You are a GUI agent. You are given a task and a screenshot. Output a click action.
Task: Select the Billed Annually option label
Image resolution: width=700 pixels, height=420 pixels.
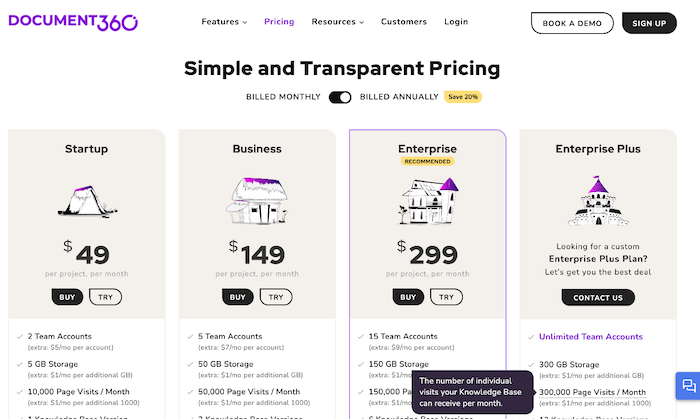coord(399,97)
